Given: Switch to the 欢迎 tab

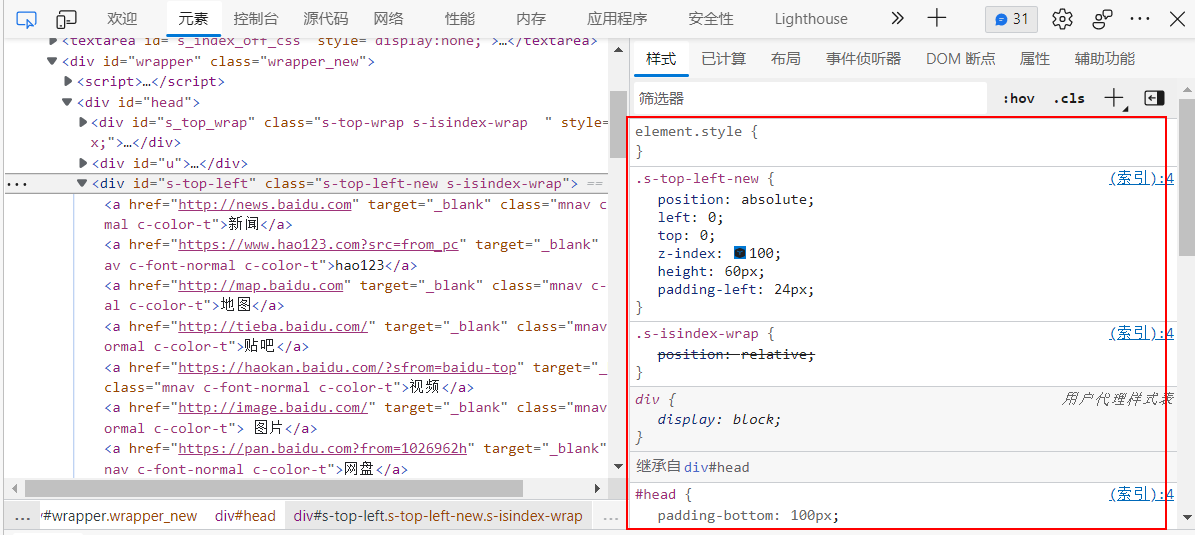Looking at the screenshot, I should point(122,19).
